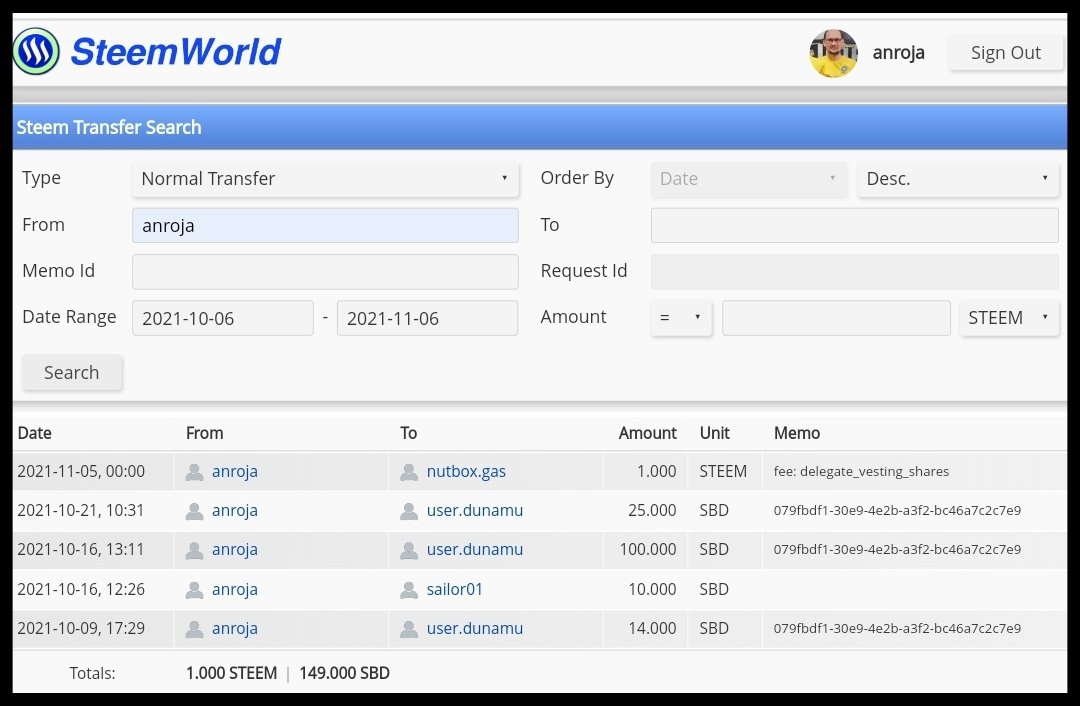The width and height of the screenshot is (1080, 706).
Task: Click the anroja username in header
Action: click(898, 53)
